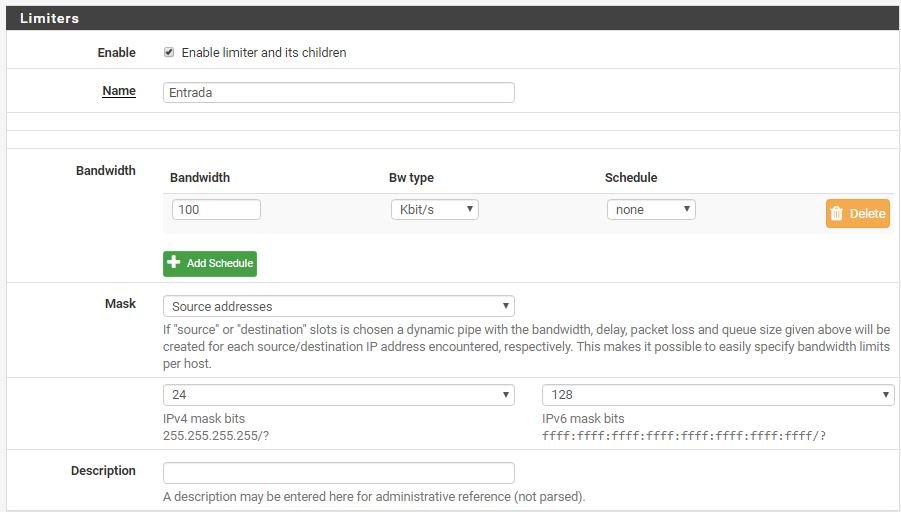Click the Enable row label
The width and height of the screenshot is (901, 512).
[x=117, y=52]
